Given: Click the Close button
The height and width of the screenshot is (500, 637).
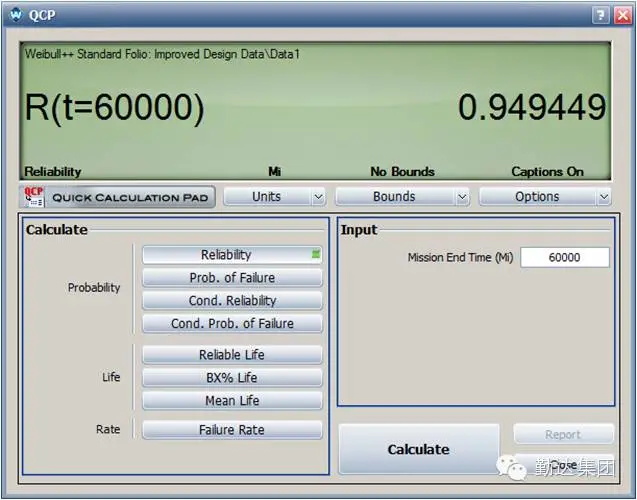Looking at the screenshot, I should pyautogui.click(x=563, y=464).
